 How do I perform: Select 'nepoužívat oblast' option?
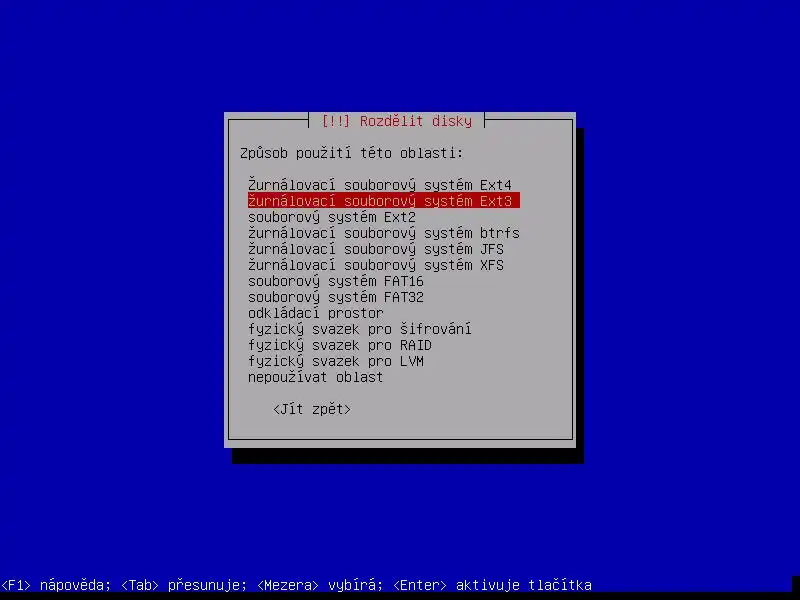(x=316, y=377)
